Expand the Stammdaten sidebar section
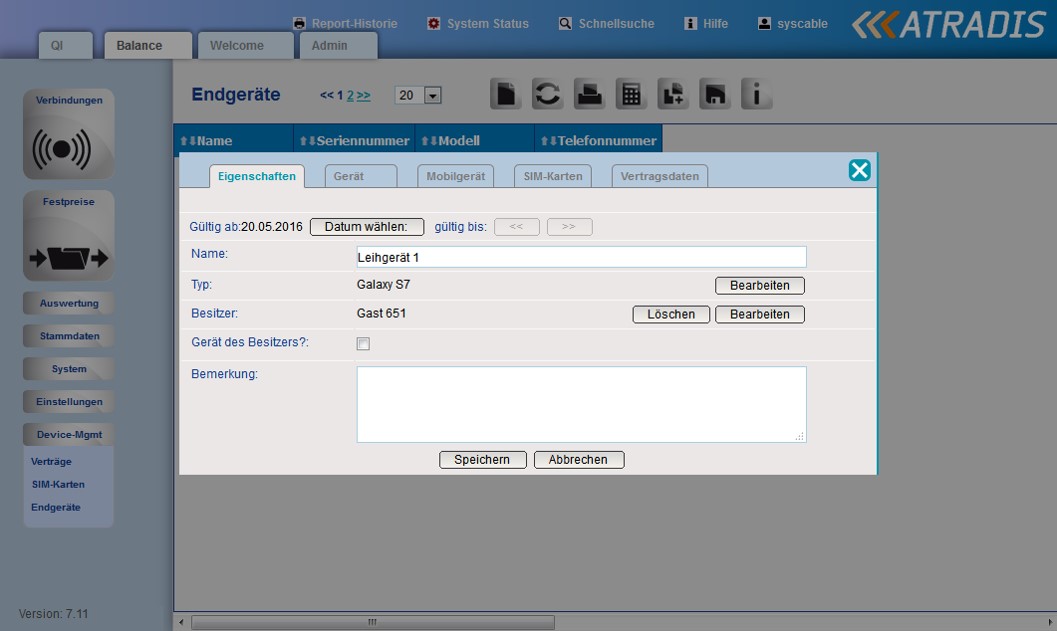This screenshot has height=631, width=1057. coord(69,336)
